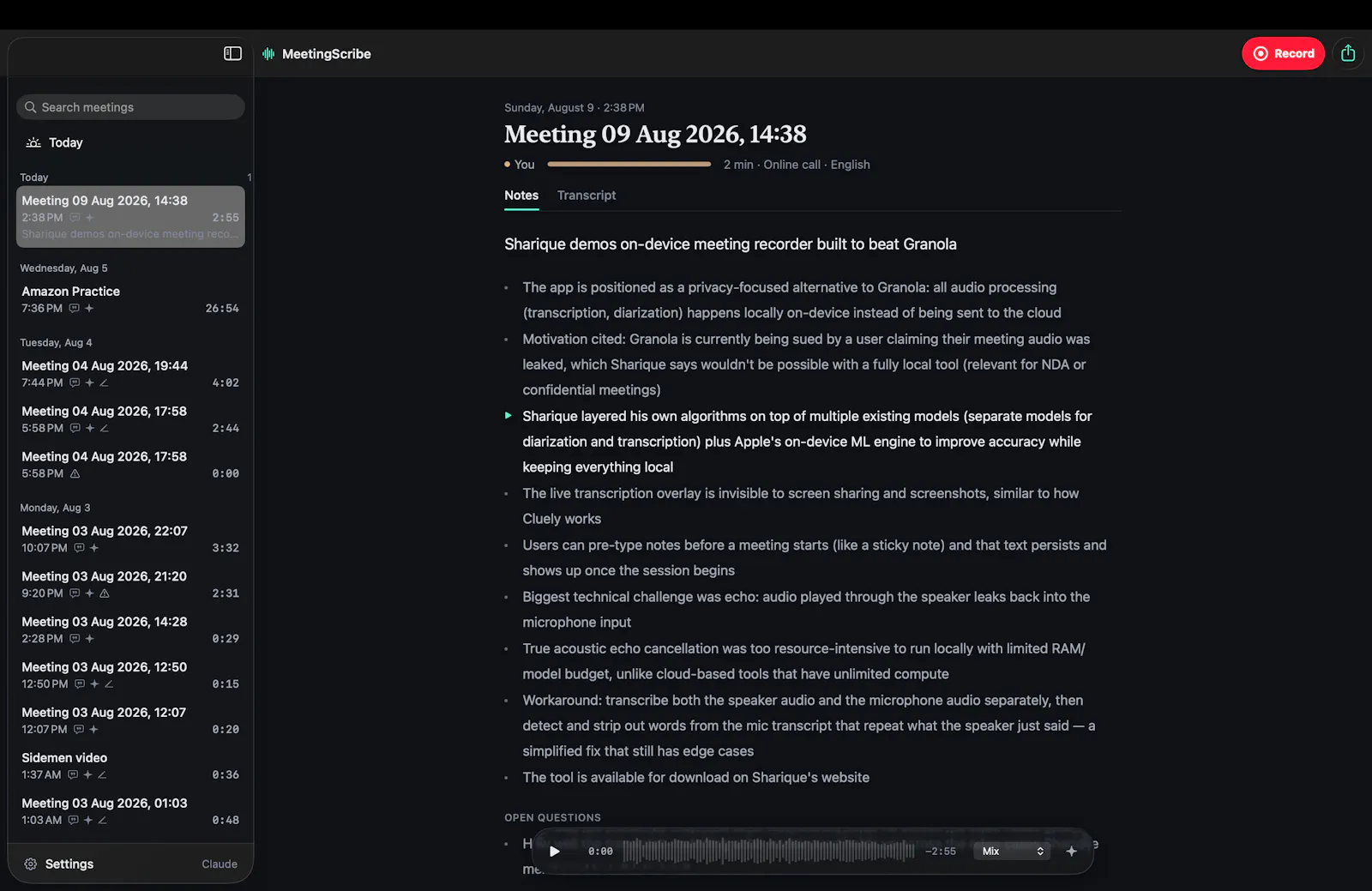Image resolution: width=1372 pixels, height=891 pixels.
Task: Click transcript bubble icon on selected 2:38 PM meeting
Action: tap(75, 218)
